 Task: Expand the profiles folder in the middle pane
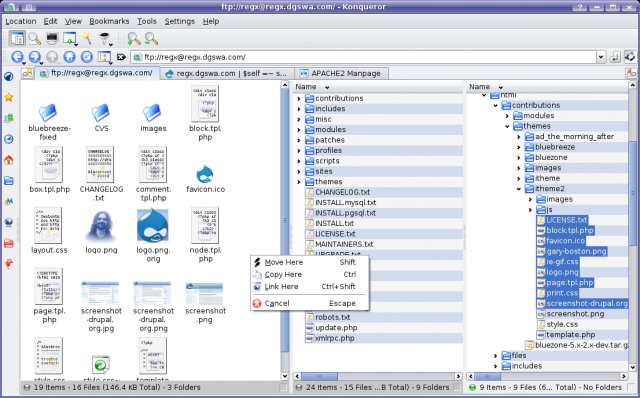click(x=299, y=151)
